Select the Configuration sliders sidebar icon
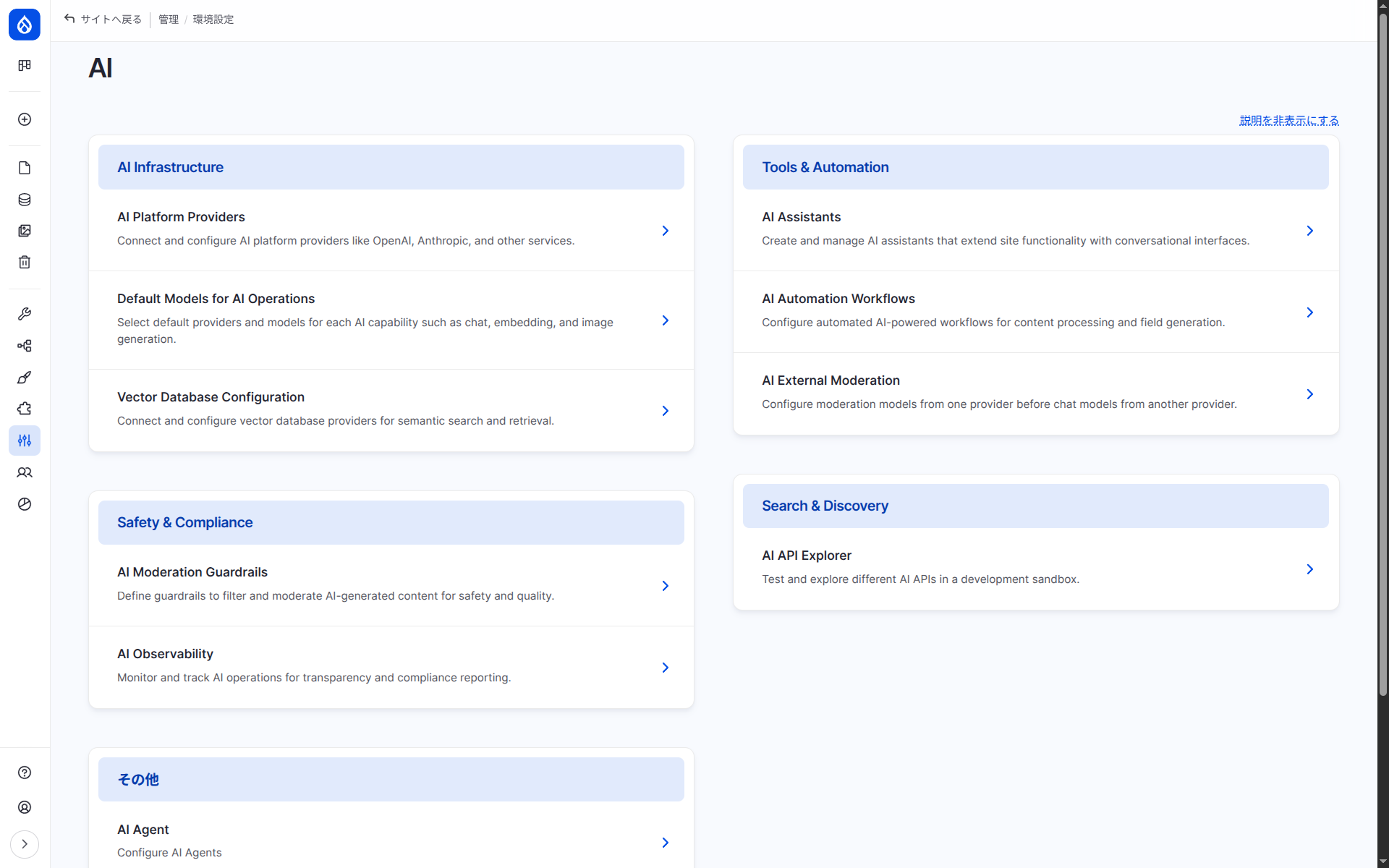 pos(25,441)
